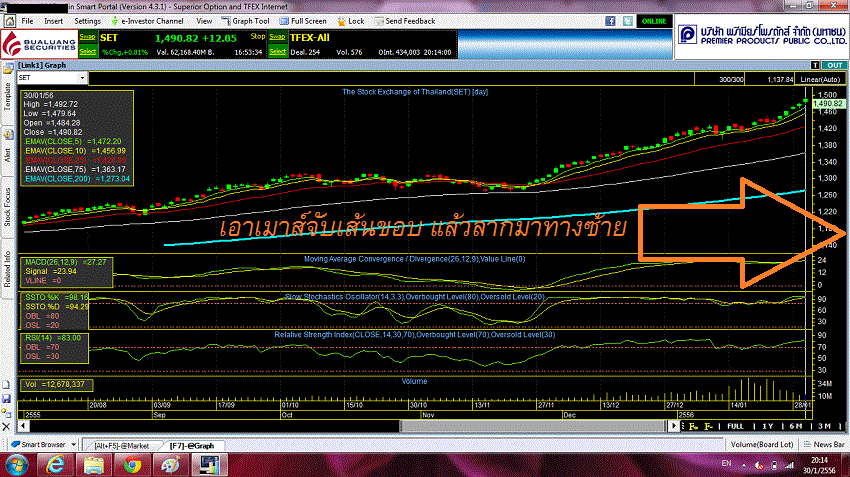Click Swap link next to SET ticker
The height and width of the screenshot is (477, 850).
coord(87,37)
